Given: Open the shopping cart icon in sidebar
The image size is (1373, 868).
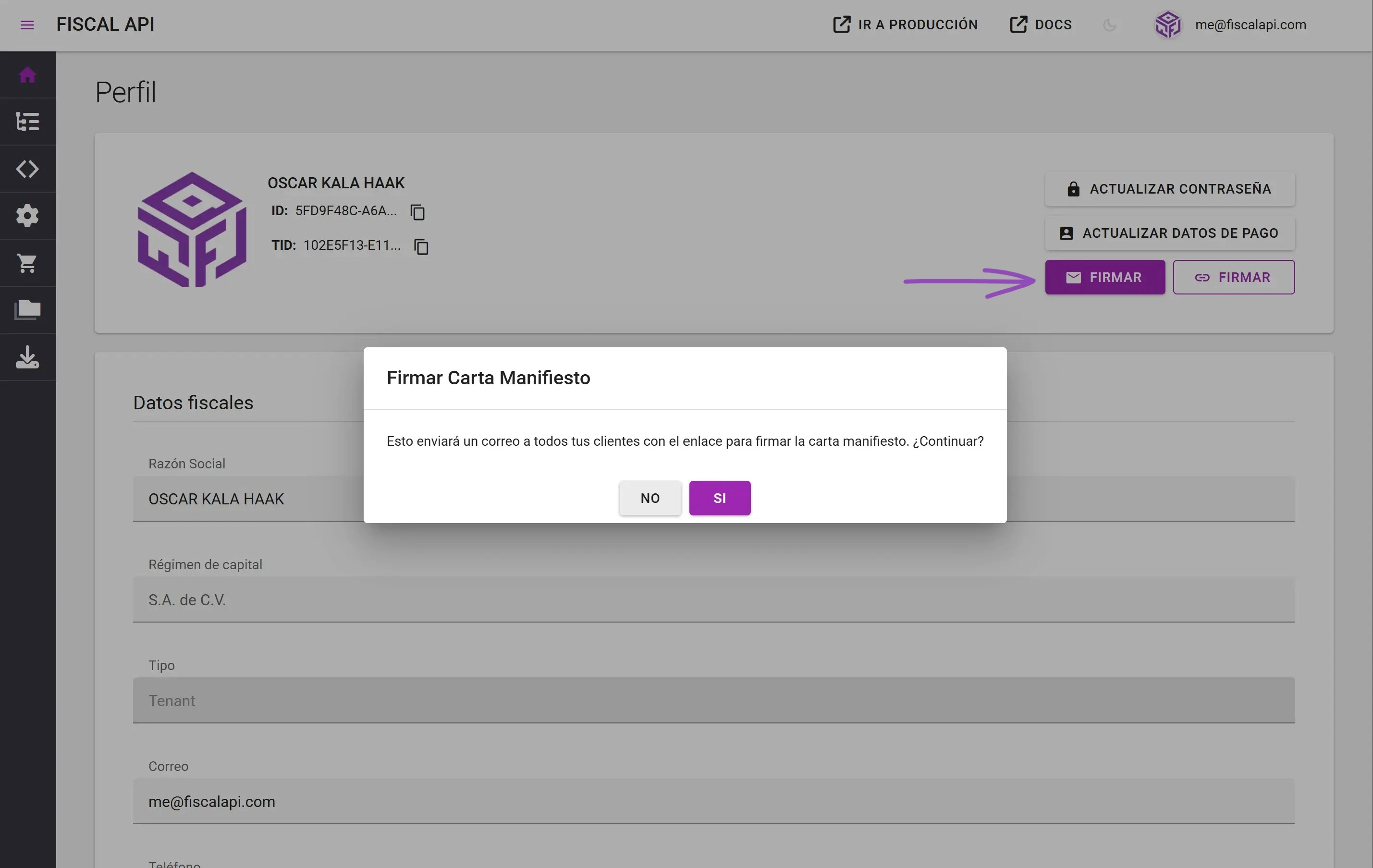Looking at the screenshot, I should (x=27, y=263).
